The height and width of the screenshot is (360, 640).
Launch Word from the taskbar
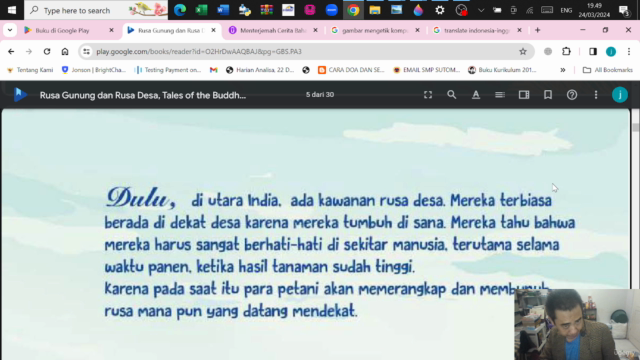coord(223,10)
